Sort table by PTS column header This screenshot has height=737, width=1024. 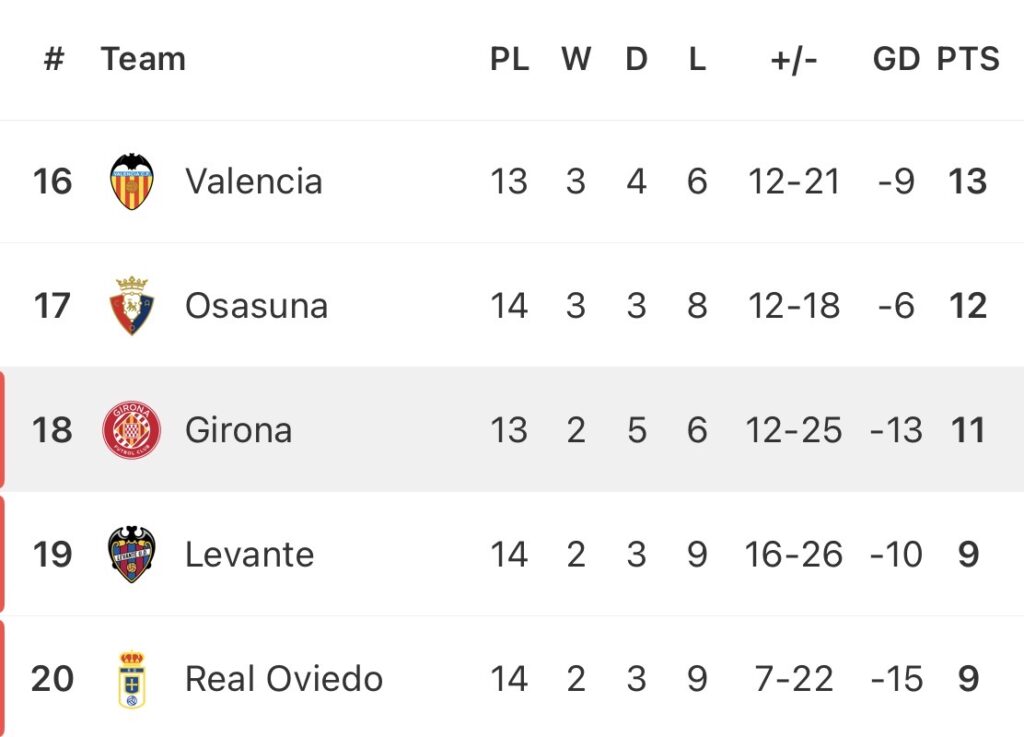[967, 59]
